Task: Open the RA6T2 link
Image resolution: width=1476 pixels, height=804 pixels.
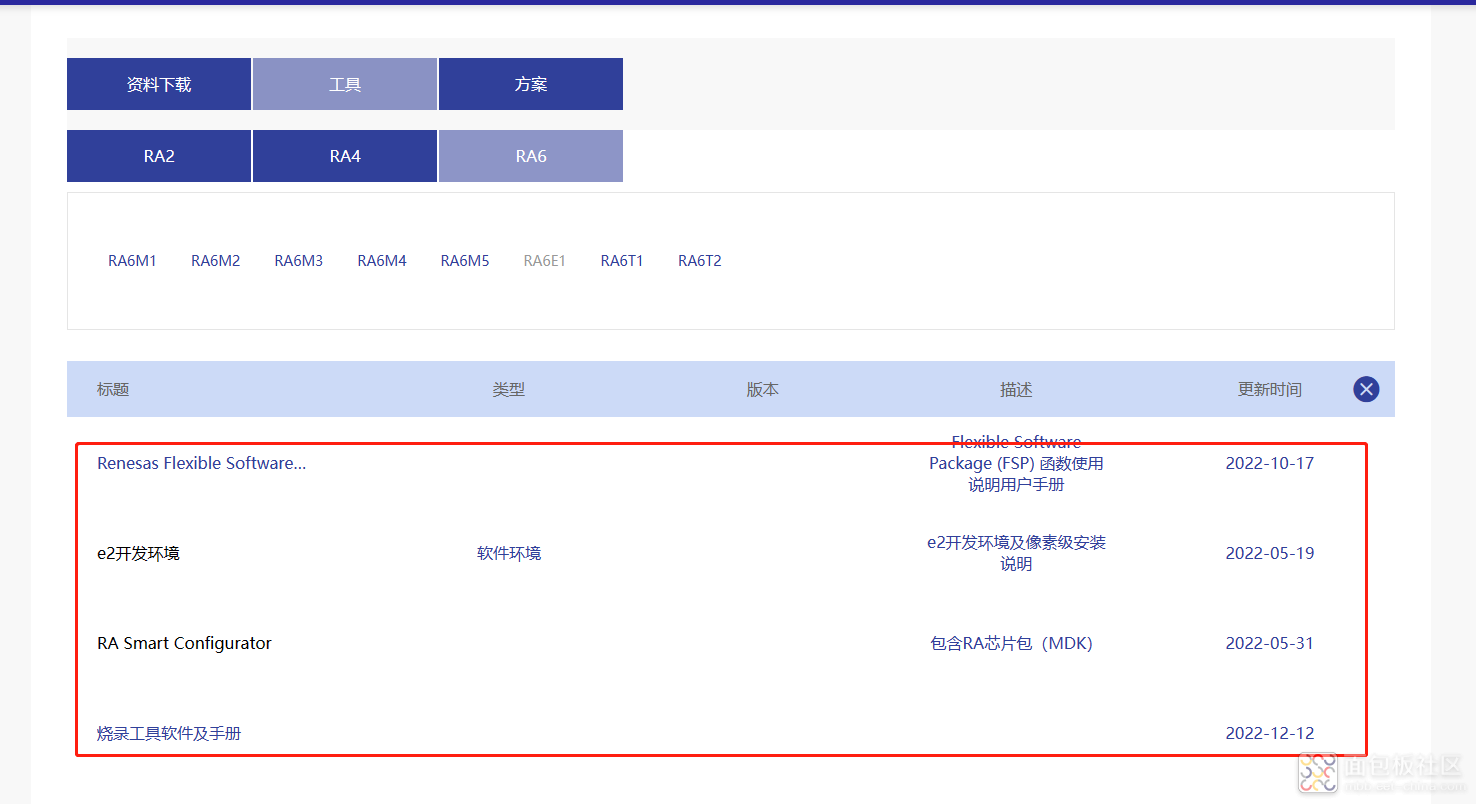Action: point(700,261)
